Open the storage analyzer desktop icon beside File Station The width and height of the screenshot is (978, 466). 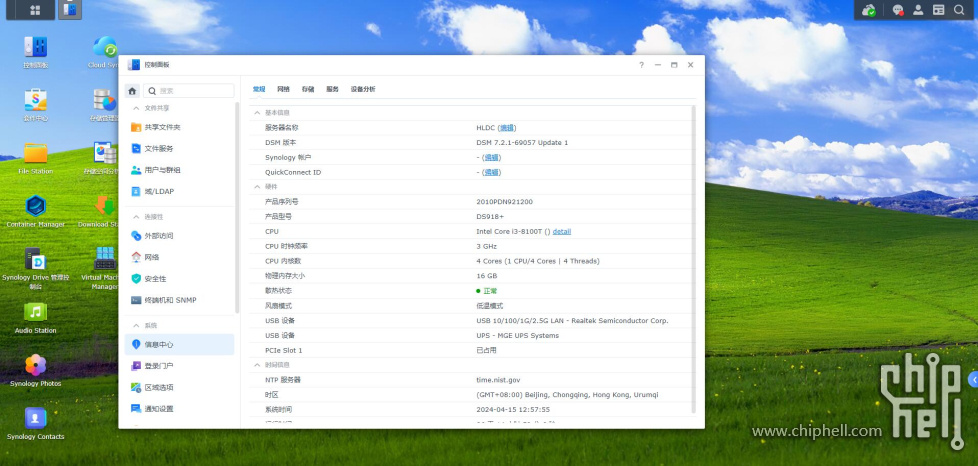point(104,158)
